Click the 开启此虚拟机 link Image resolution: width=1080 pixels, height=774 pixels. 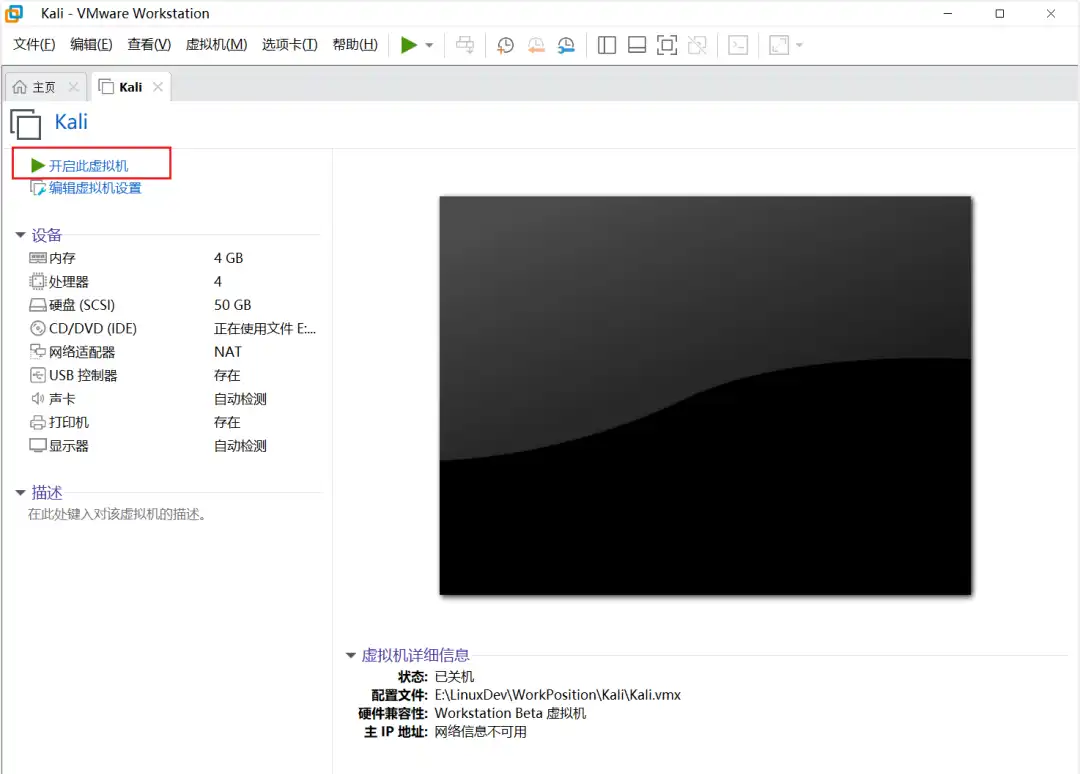[x=88, y=166]
